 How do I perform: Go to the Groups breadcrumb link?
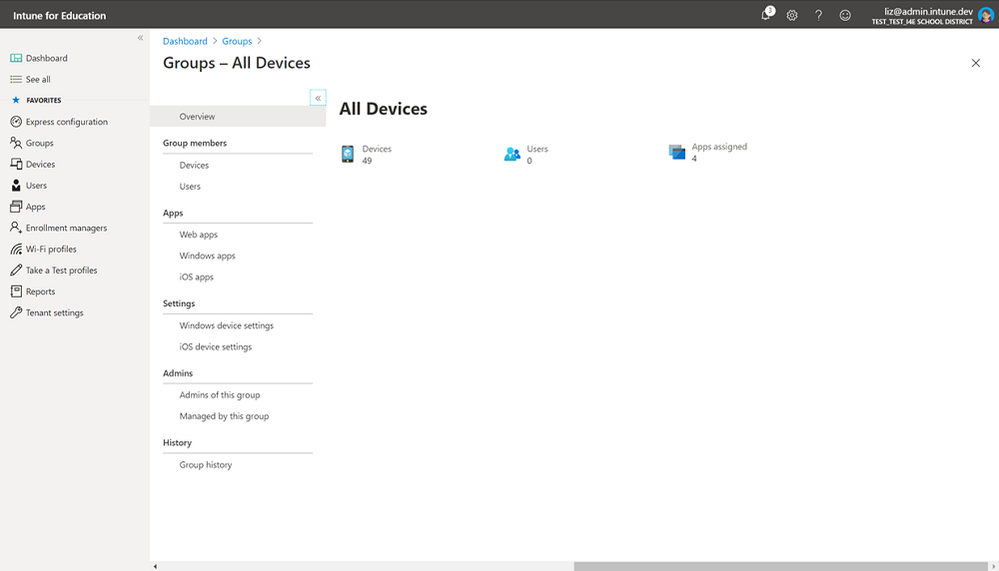[237, 41]
